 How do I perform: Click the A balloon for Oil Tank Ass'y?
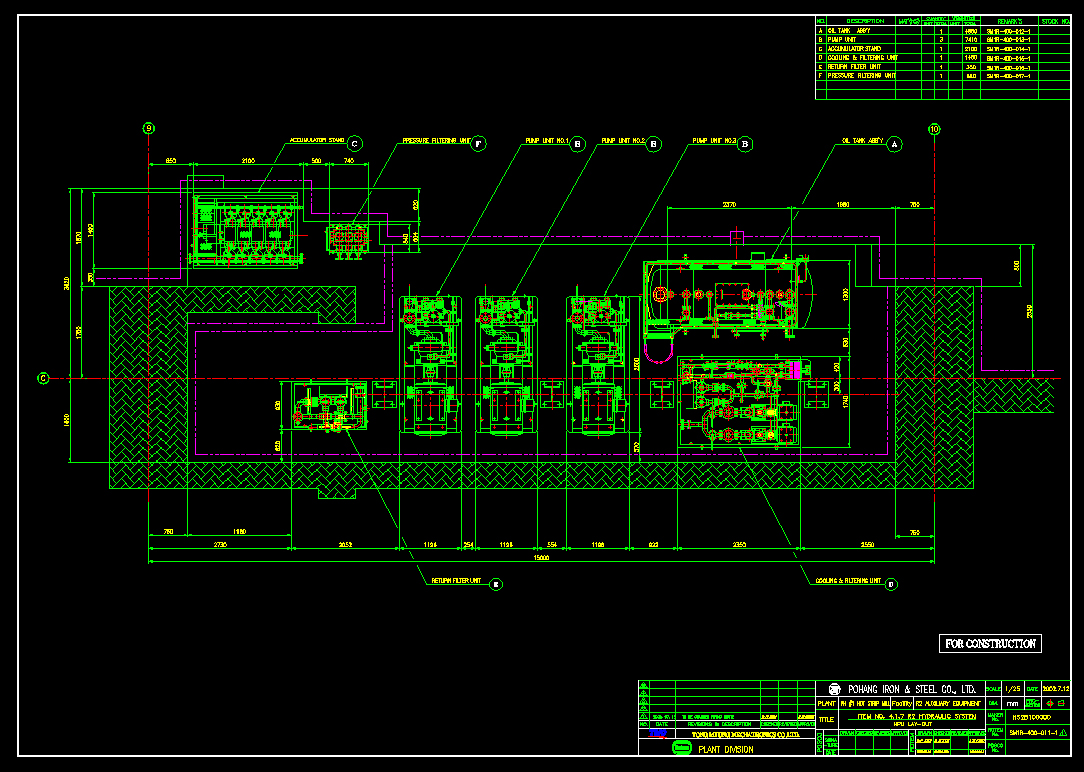pyautogui.click(x=895, y=144)
